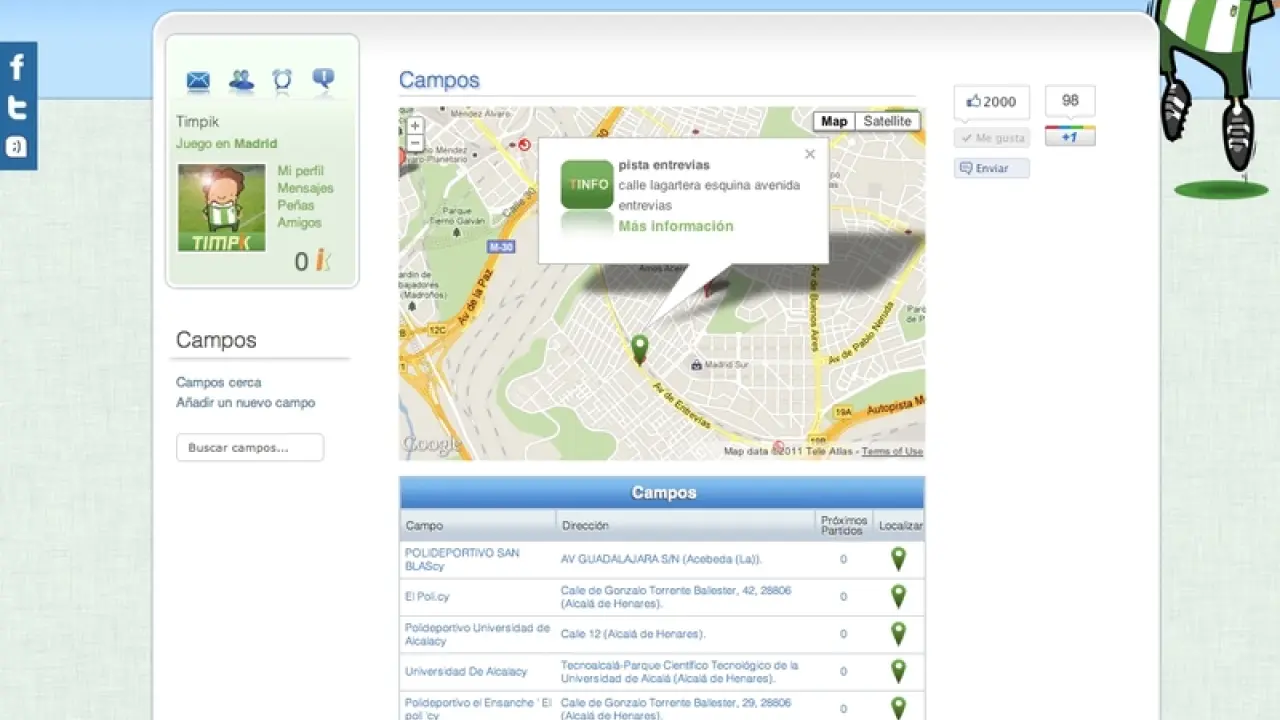
Task: Open the envelope messages icon
Action: click(198, 81)
